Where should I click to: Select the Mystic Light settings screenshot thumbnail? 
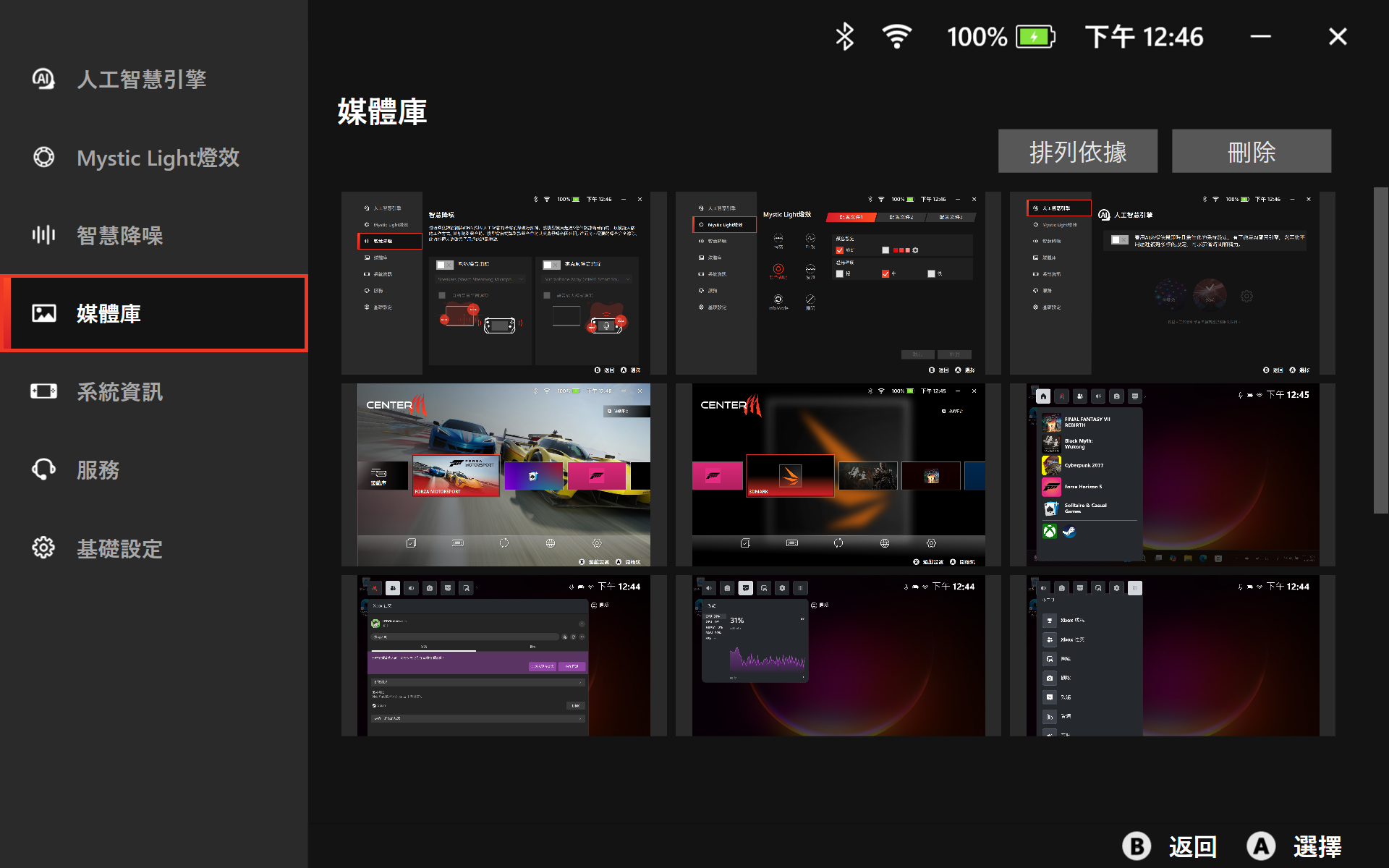[x=838, y=283]
